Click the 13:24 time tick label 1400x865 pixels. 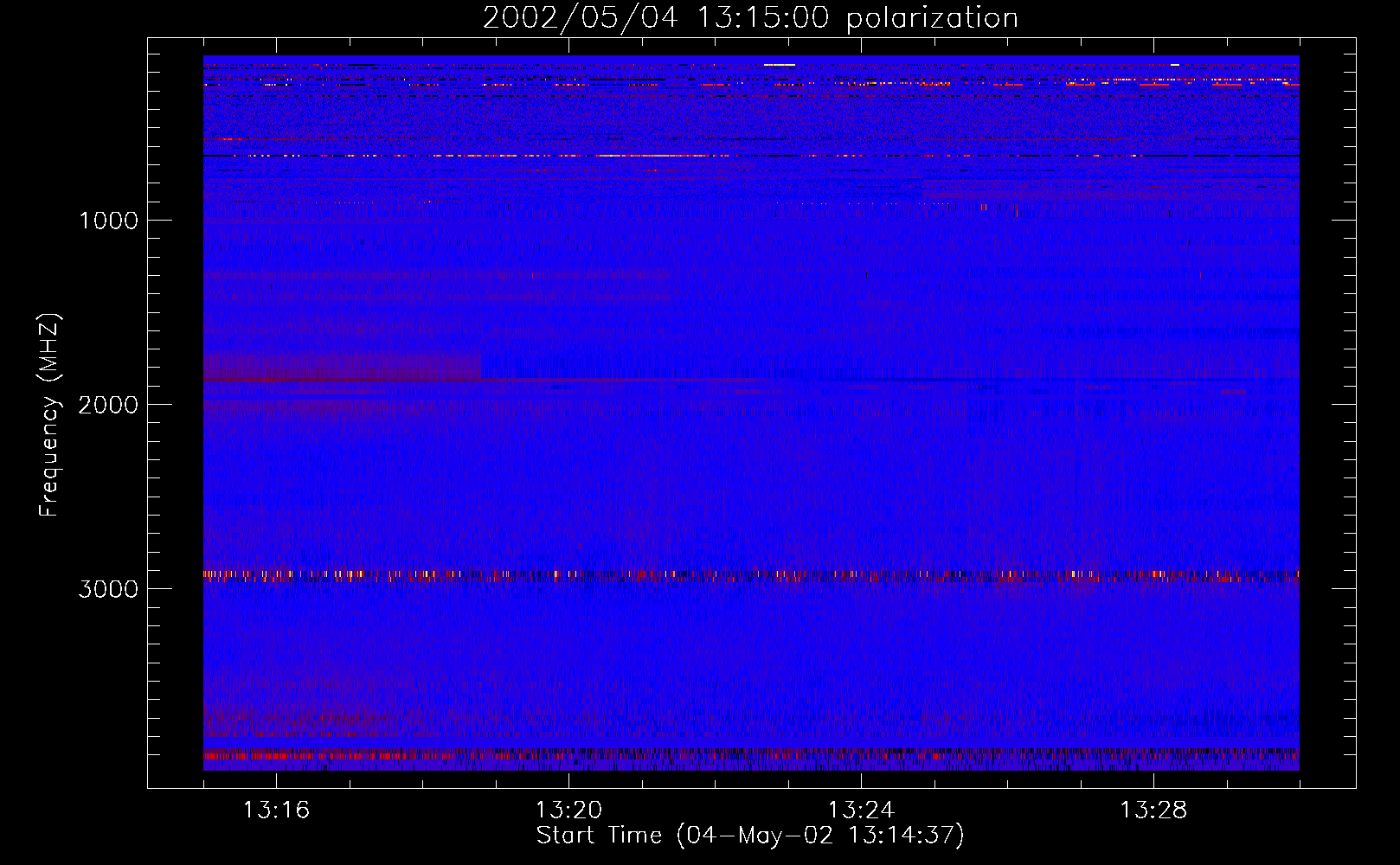pos(861,811)
